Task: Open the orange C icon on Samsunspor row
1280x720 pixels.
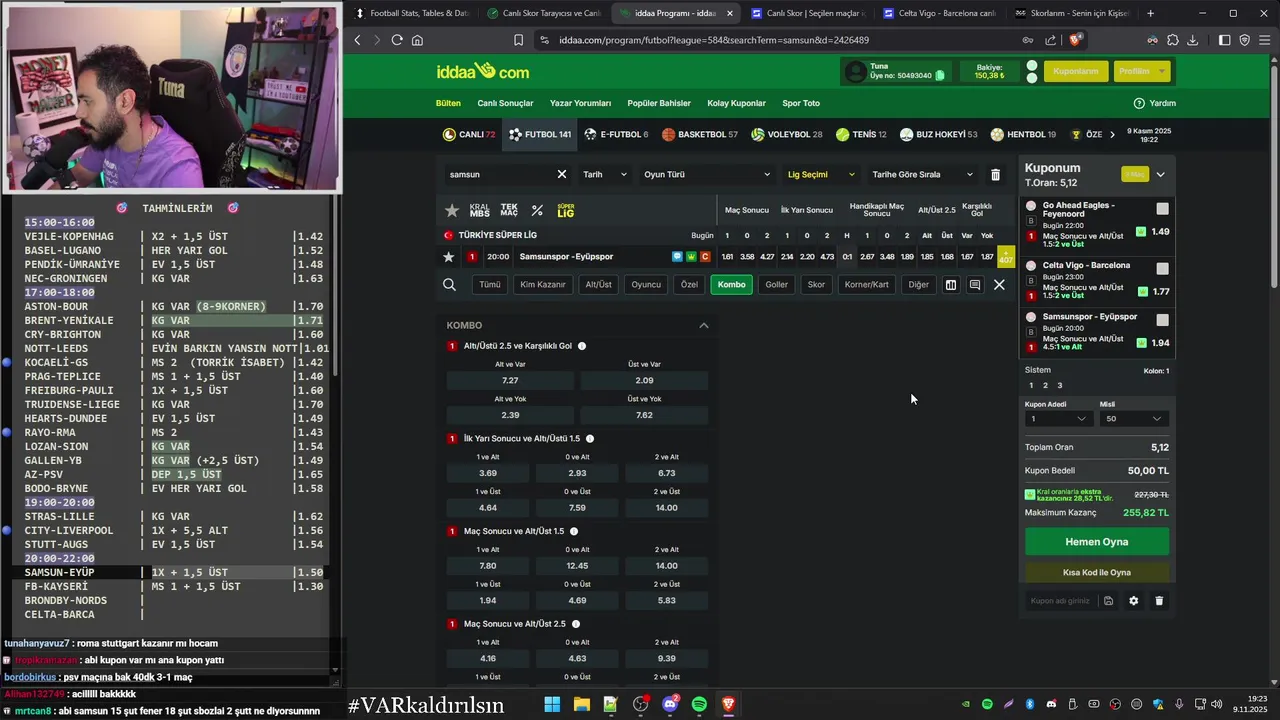Action: pos(705,257)
